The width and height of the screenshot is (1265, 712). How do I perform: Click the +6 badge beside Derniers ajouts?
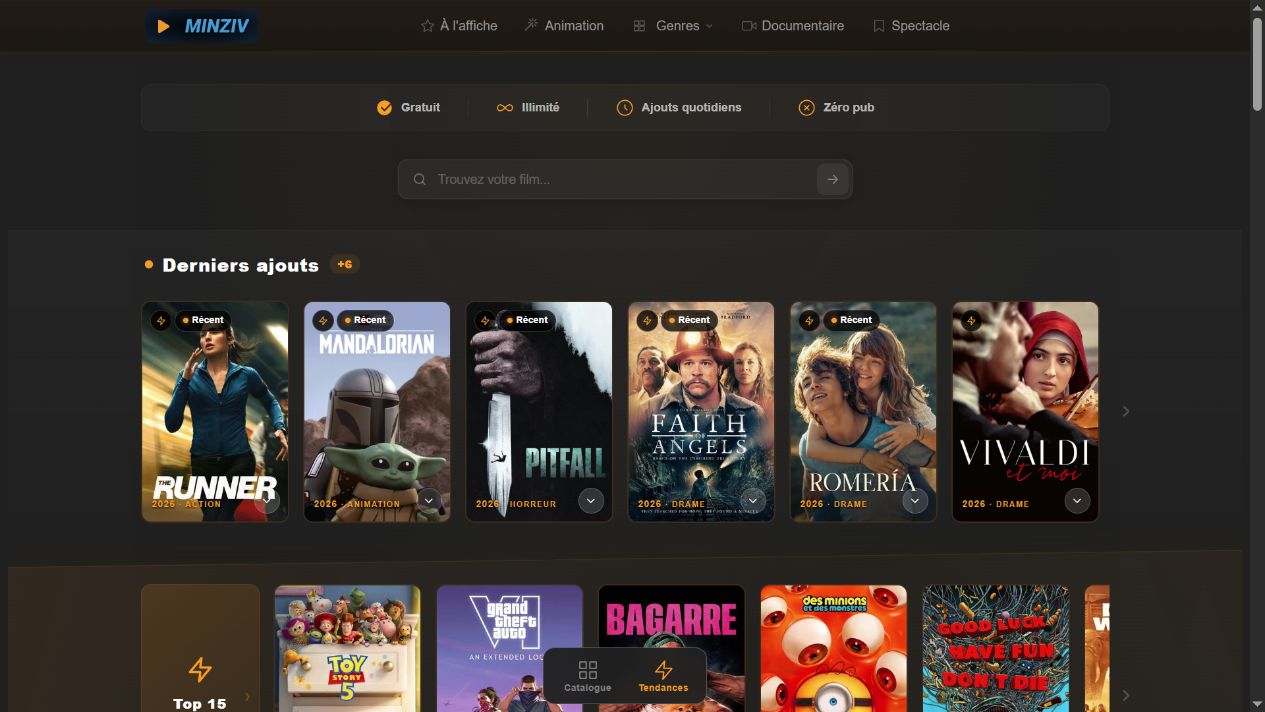pos(345,265)
